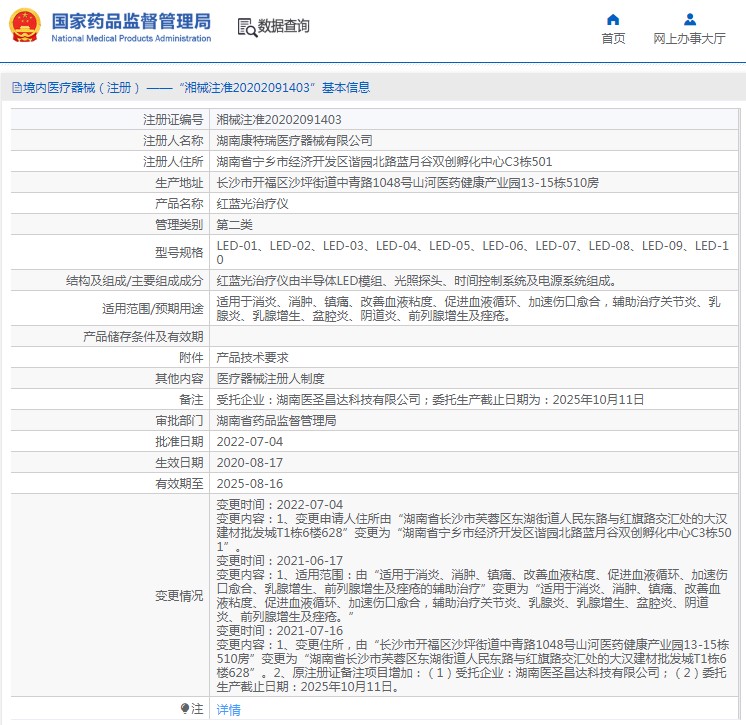Click the lightbulb icon beside 注

point(185,708)
